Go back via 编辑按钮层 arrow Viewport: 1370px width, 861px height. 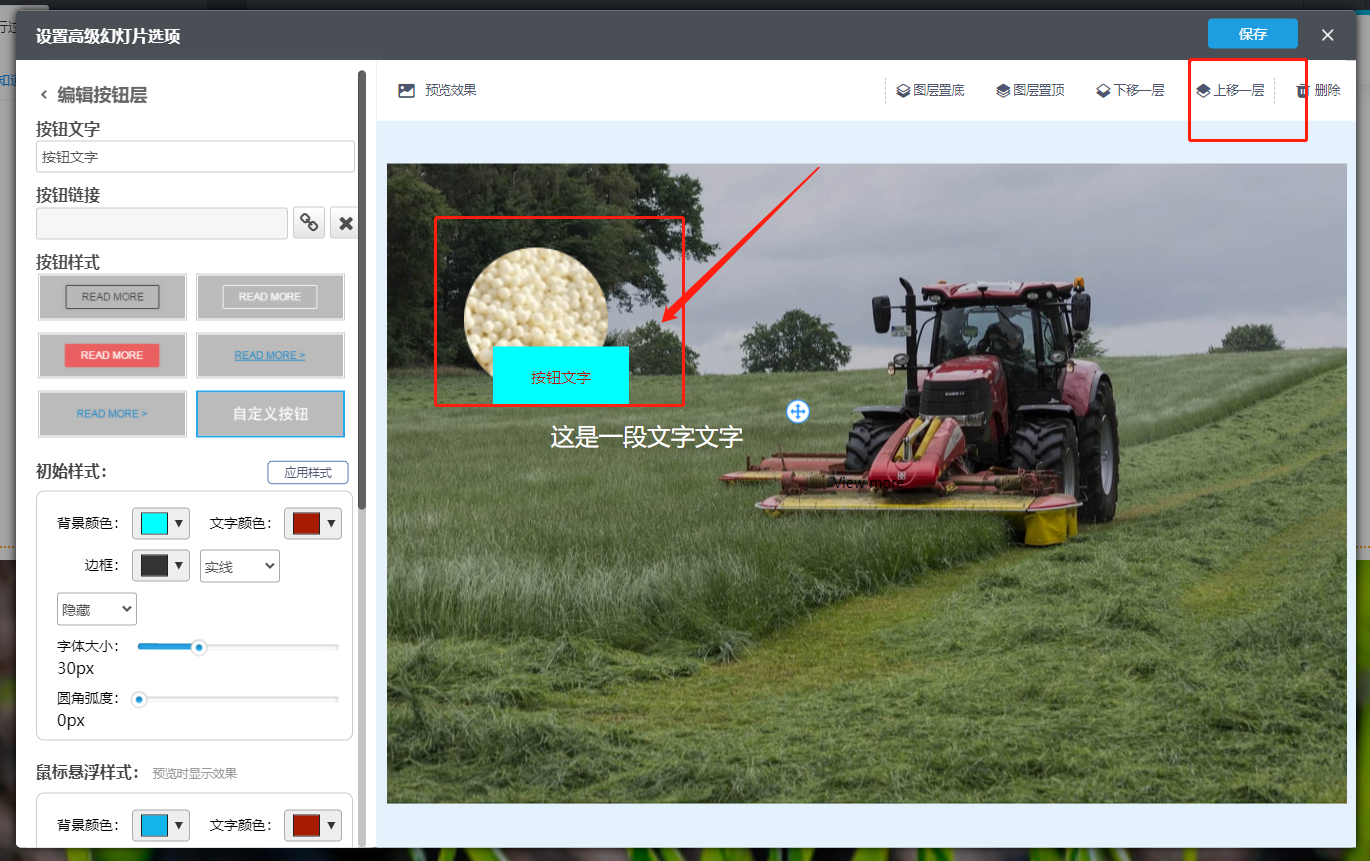43,95
